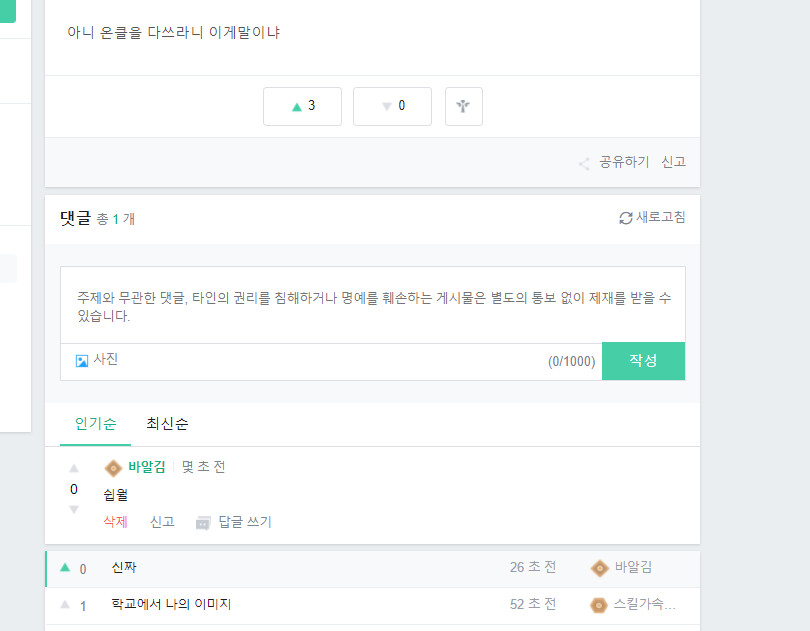Focus the comment text input area
Viewport: 810px width, 631px height.
pyautogui.click(x=373, y=305)
